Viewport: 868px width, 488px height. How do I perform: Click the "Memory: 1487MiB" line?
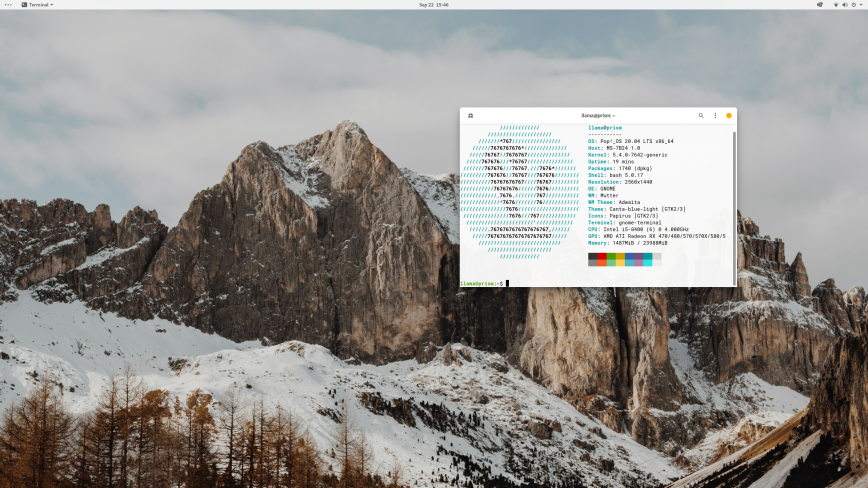(x=628, y=243)
